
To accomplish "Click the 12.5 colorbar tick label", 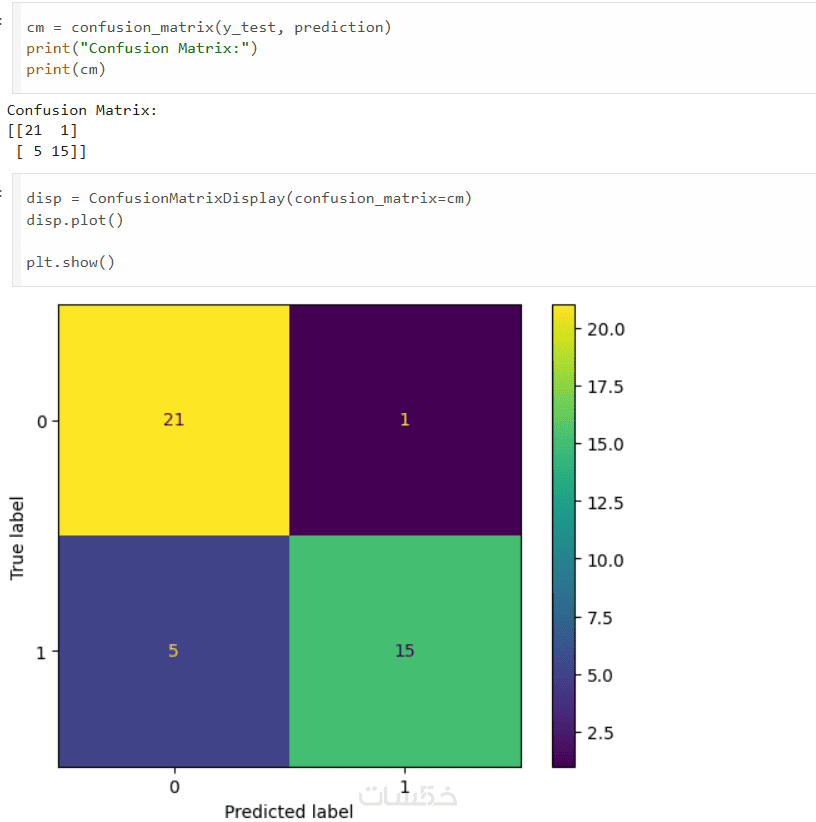I will (x=605, y=503).
